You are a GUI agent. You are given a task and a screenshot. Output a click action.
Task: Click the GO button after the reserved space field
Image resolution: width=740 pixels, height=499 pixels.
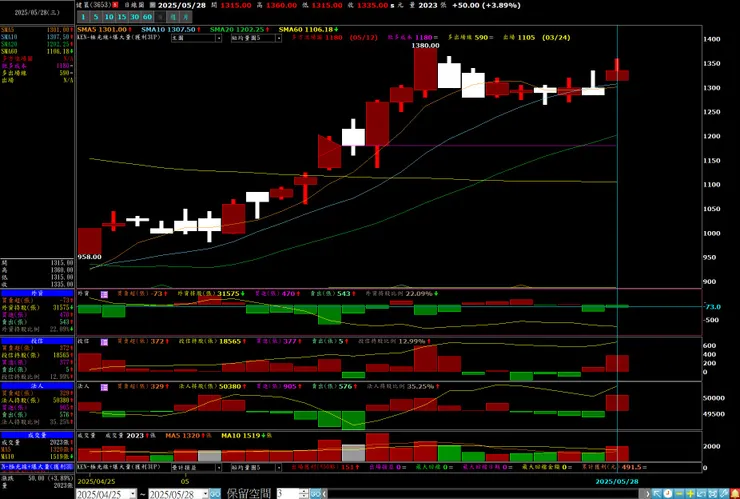(x=316, y=494)
